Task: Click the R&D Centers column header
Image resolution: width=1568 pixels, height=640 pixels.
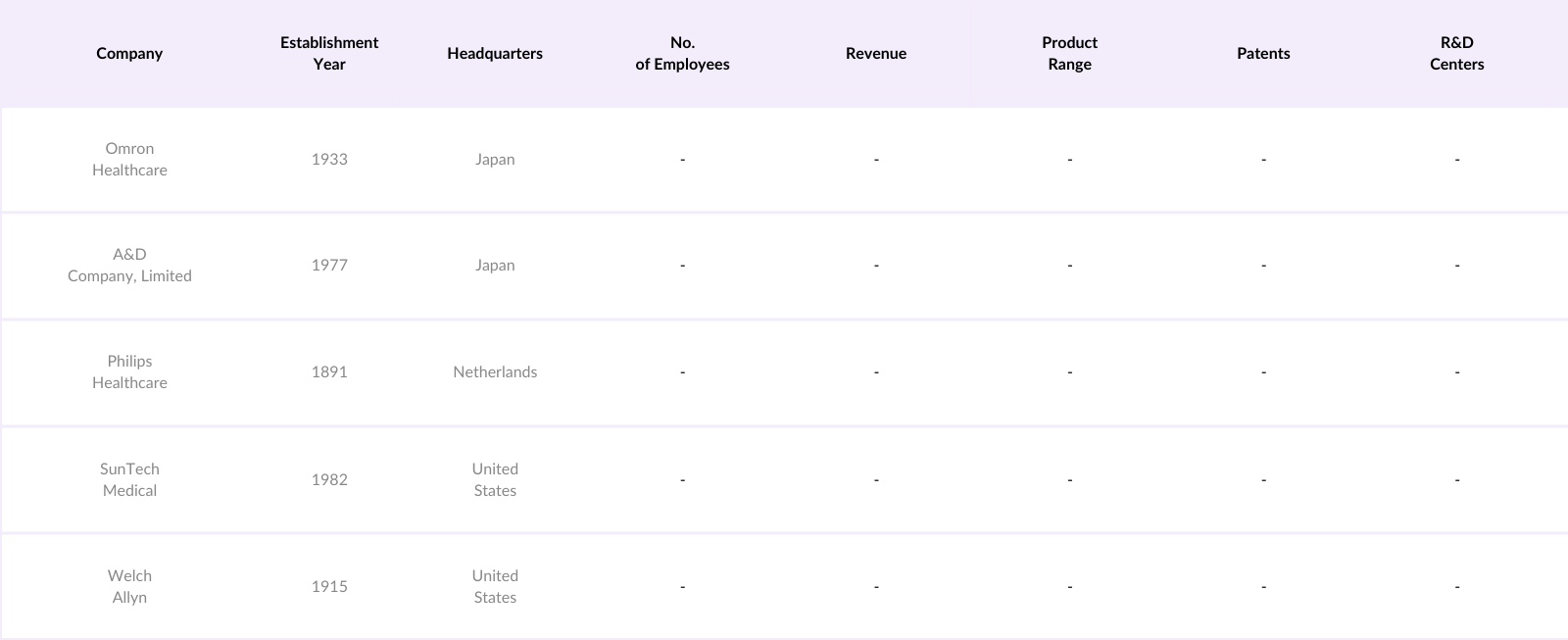Action: pos(1456,54)
